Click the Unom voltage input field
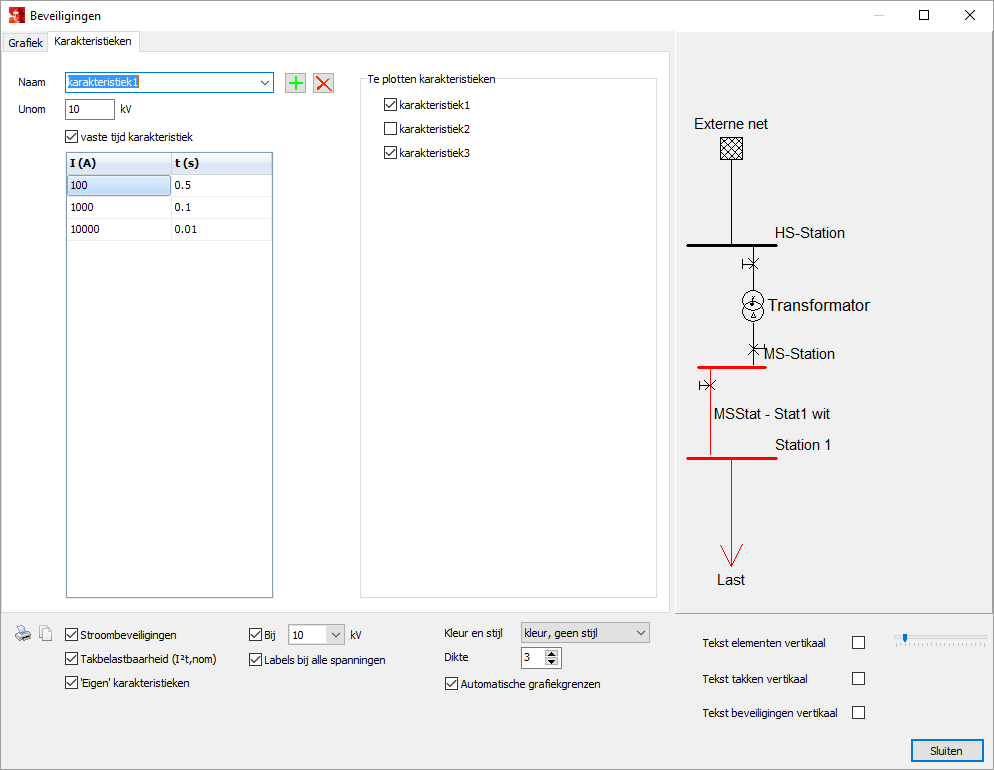 point(89,109)
